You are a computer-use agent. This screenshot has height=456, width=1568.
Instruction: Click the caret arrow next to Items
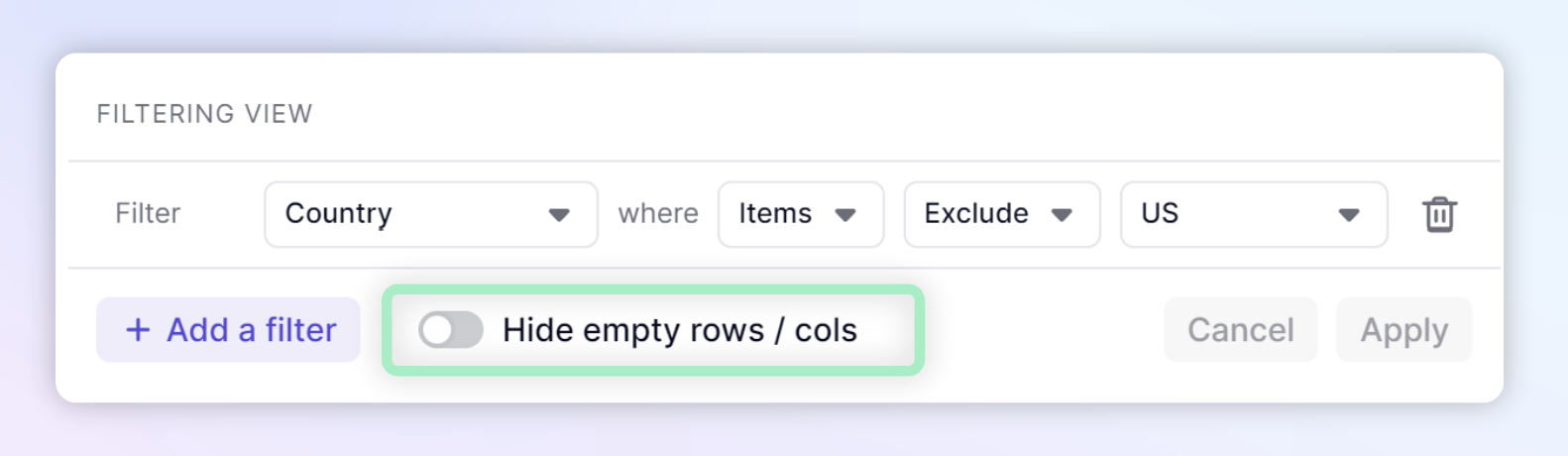845,215
